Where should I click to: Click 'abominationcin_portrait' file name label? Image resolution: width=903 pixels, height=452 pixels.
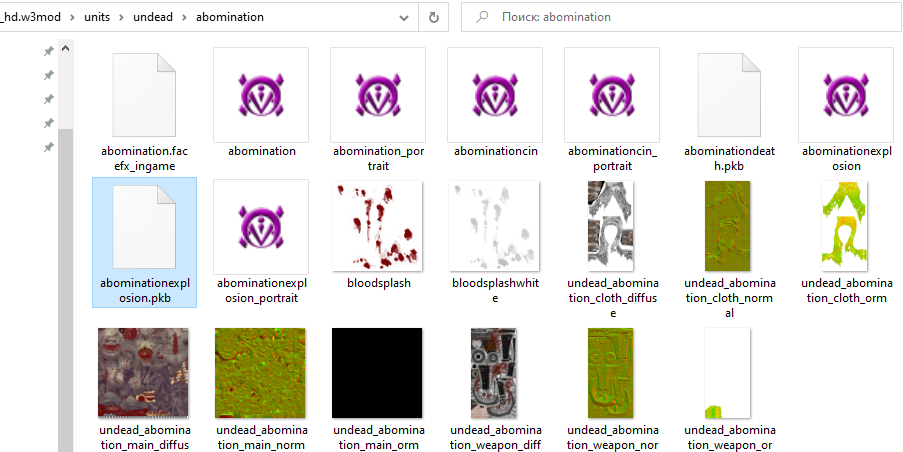(612, 158)
